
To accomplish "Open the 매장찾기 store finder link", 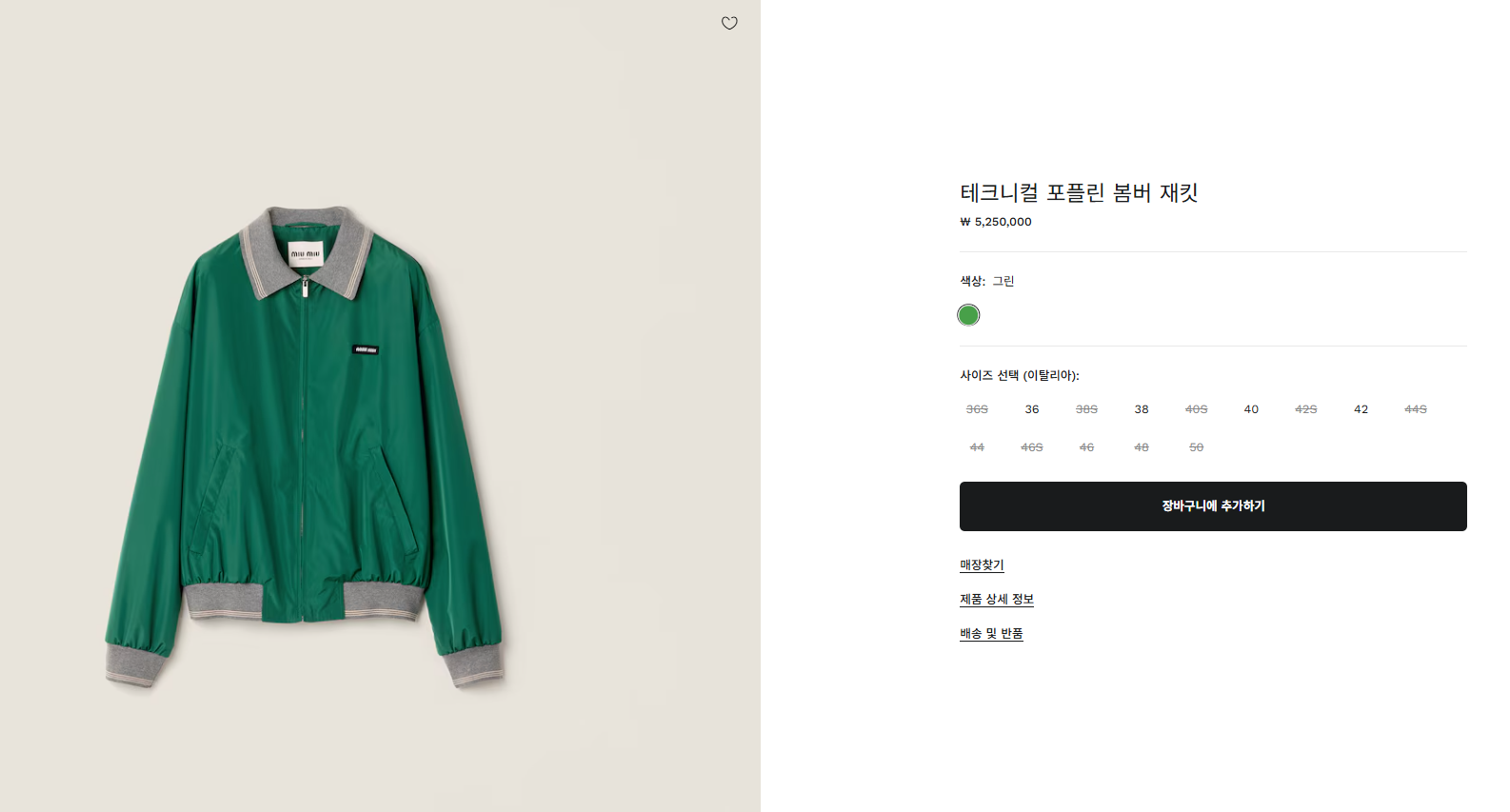I will [982, 564].
